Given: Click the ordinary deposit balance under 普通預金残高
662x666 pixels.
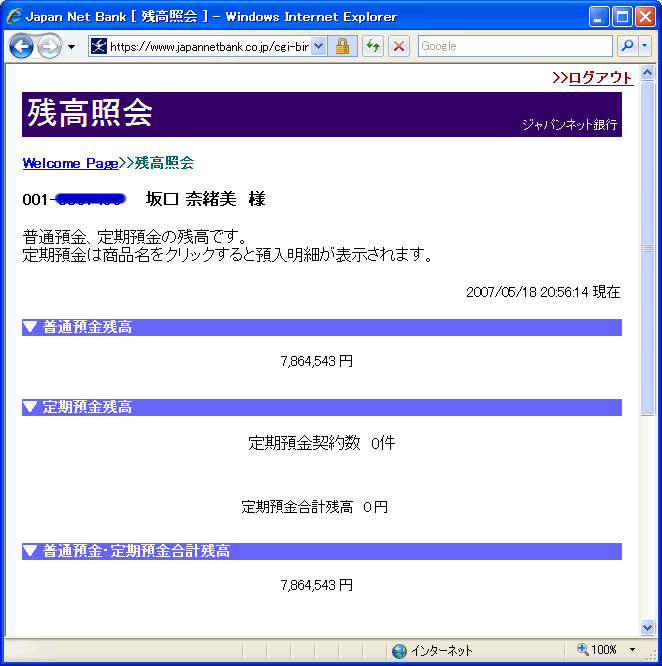Looking at the screenshot, I should click(316, 361).
